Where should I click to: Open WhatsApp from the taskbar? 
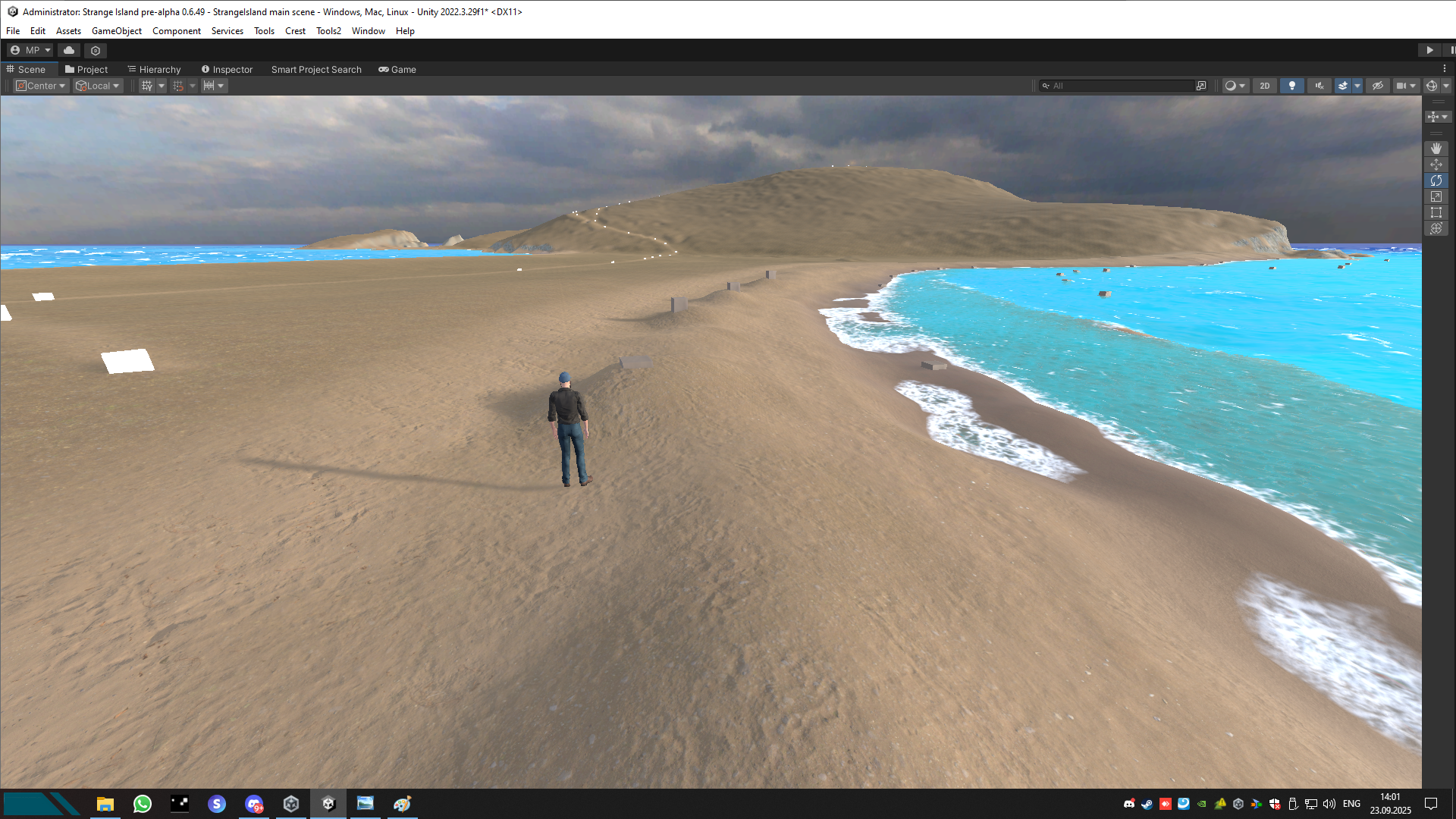click(142, 804)
